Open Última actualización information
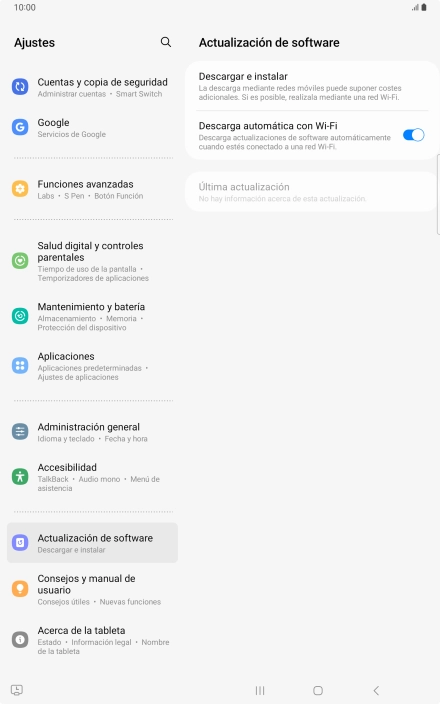 click(x=312, y=192)
